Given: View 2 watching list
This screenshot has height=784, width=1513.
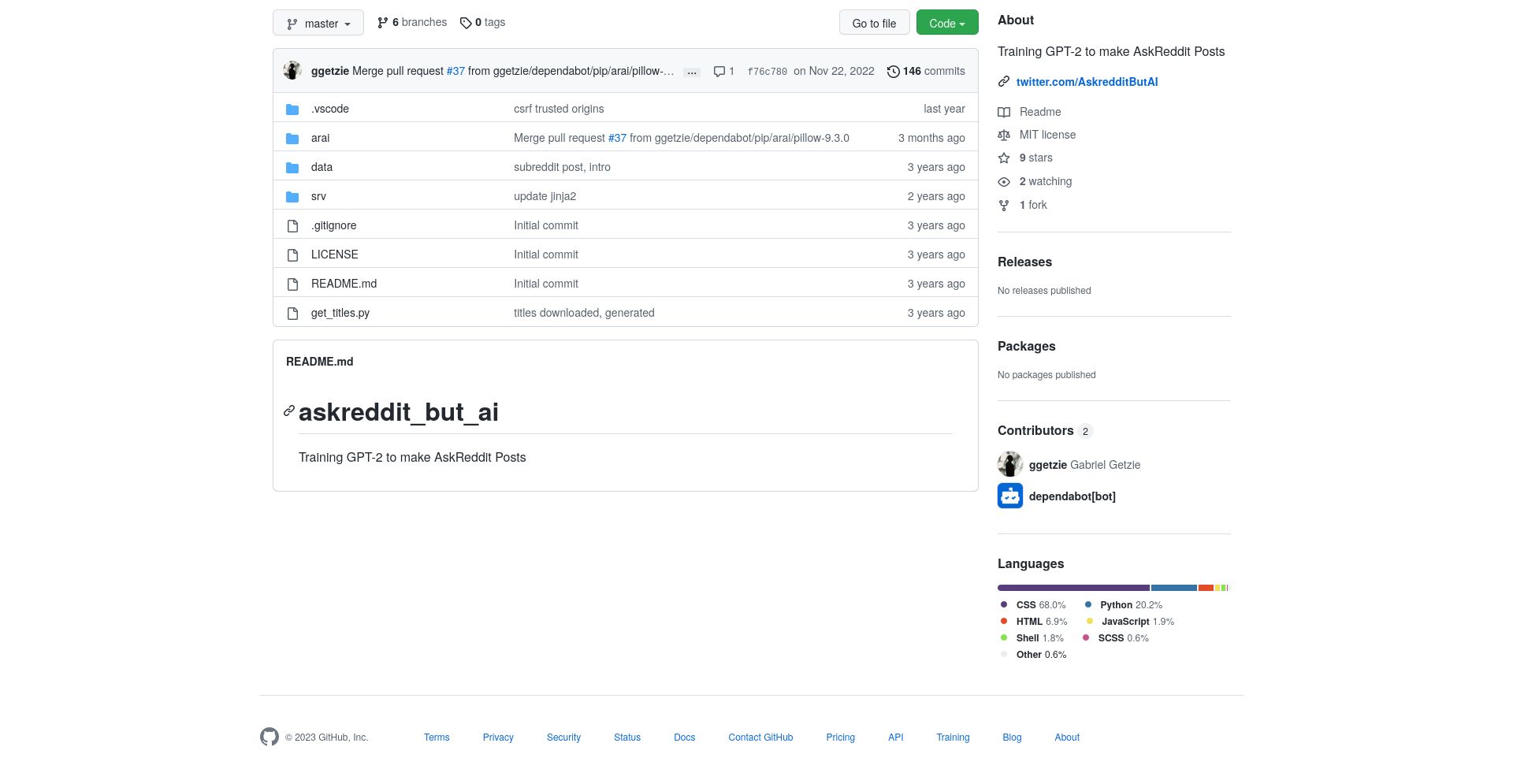Looking at the screenshot, I should click(x=1046, y=181).
